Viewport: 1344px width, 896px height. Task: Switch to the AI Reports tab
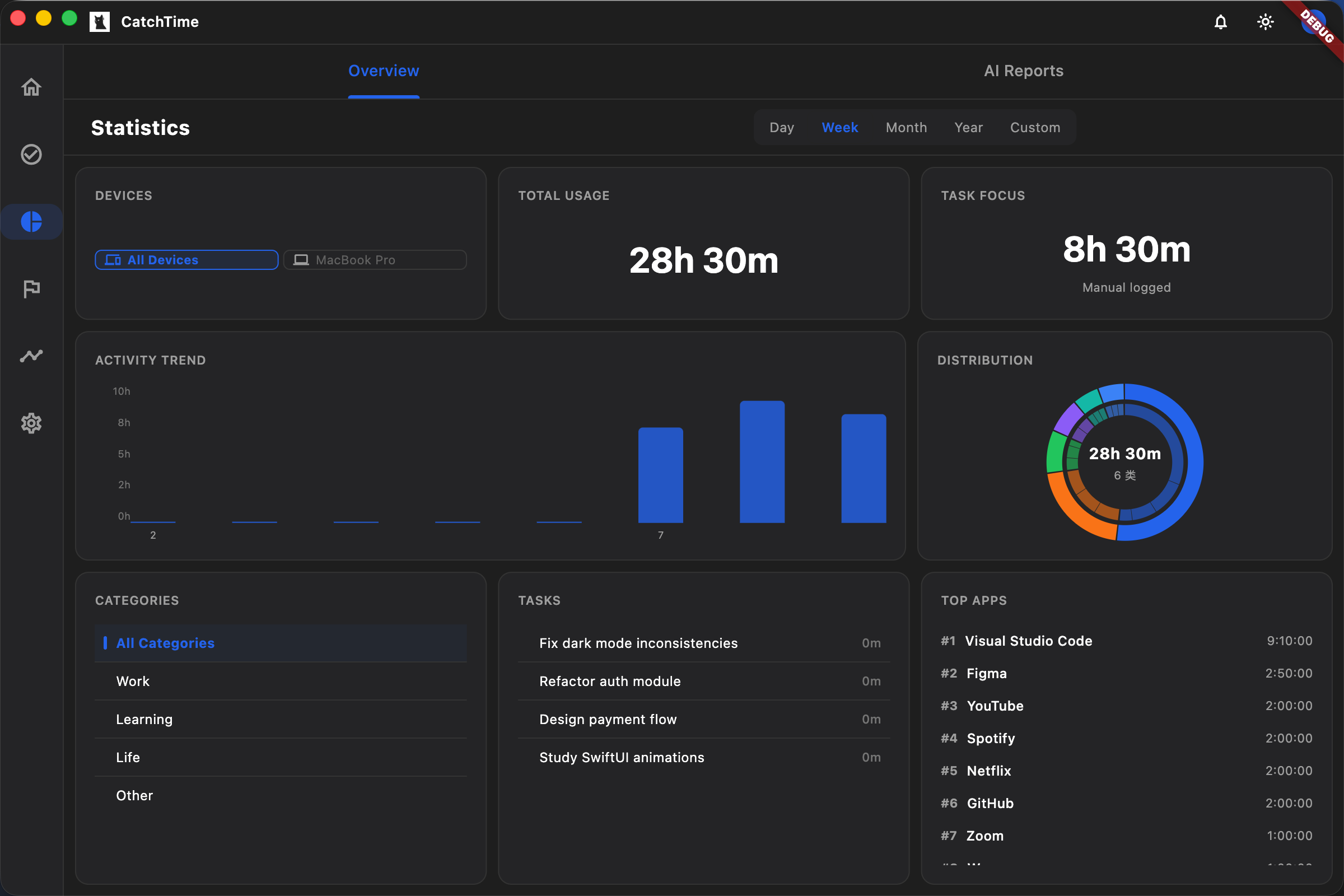[x=1023, y=71]
